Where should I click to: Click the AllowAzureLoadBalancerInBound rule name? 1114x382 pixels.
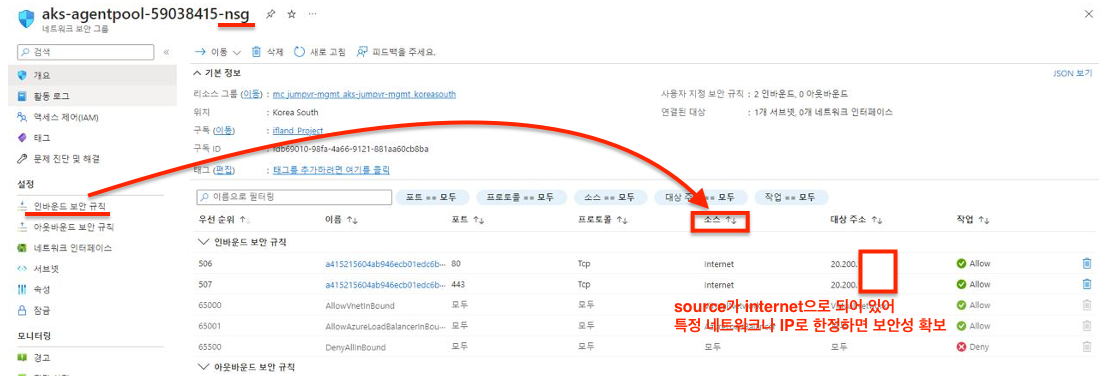(x=385, y=326)
